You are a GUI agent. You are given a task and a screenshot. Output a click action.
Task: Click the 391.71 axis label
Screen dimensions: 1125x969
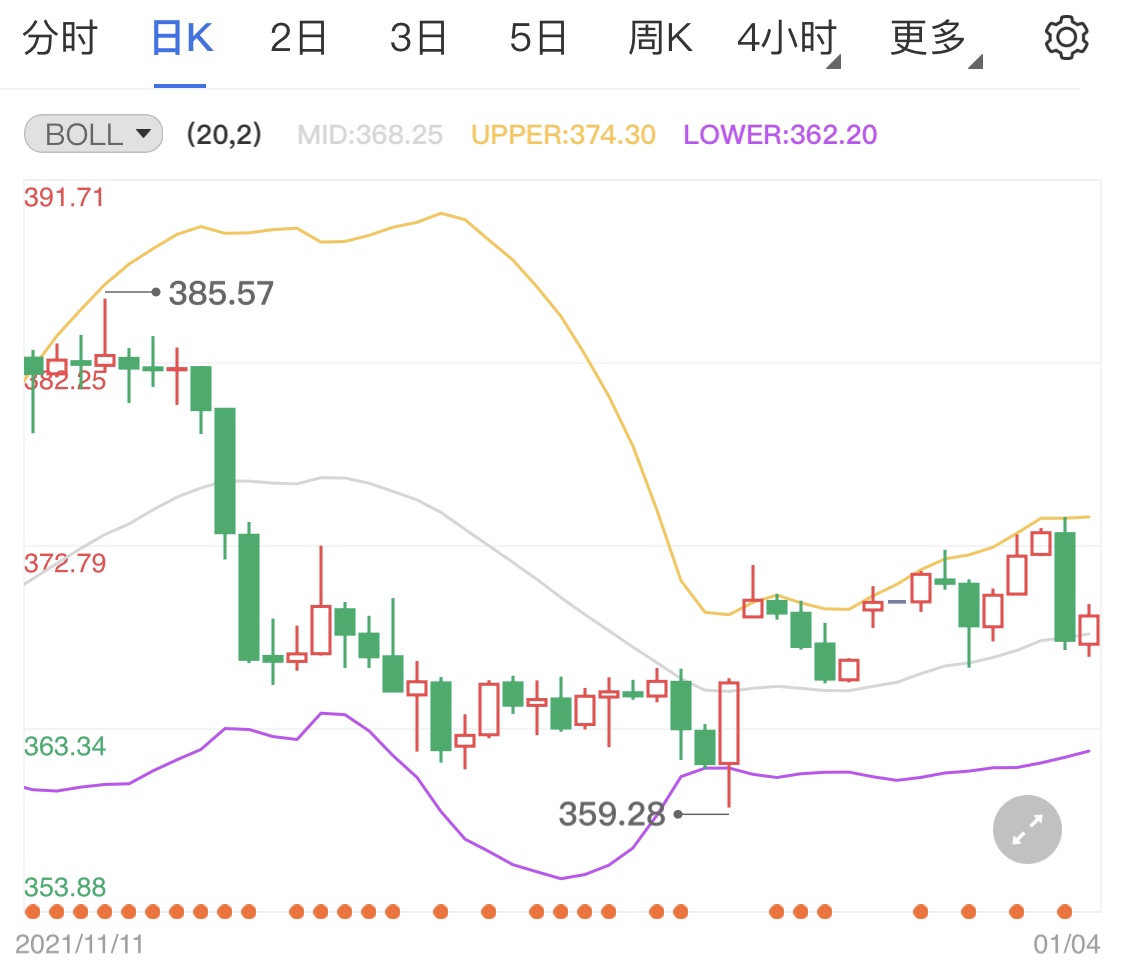click(x=65, y=197)
